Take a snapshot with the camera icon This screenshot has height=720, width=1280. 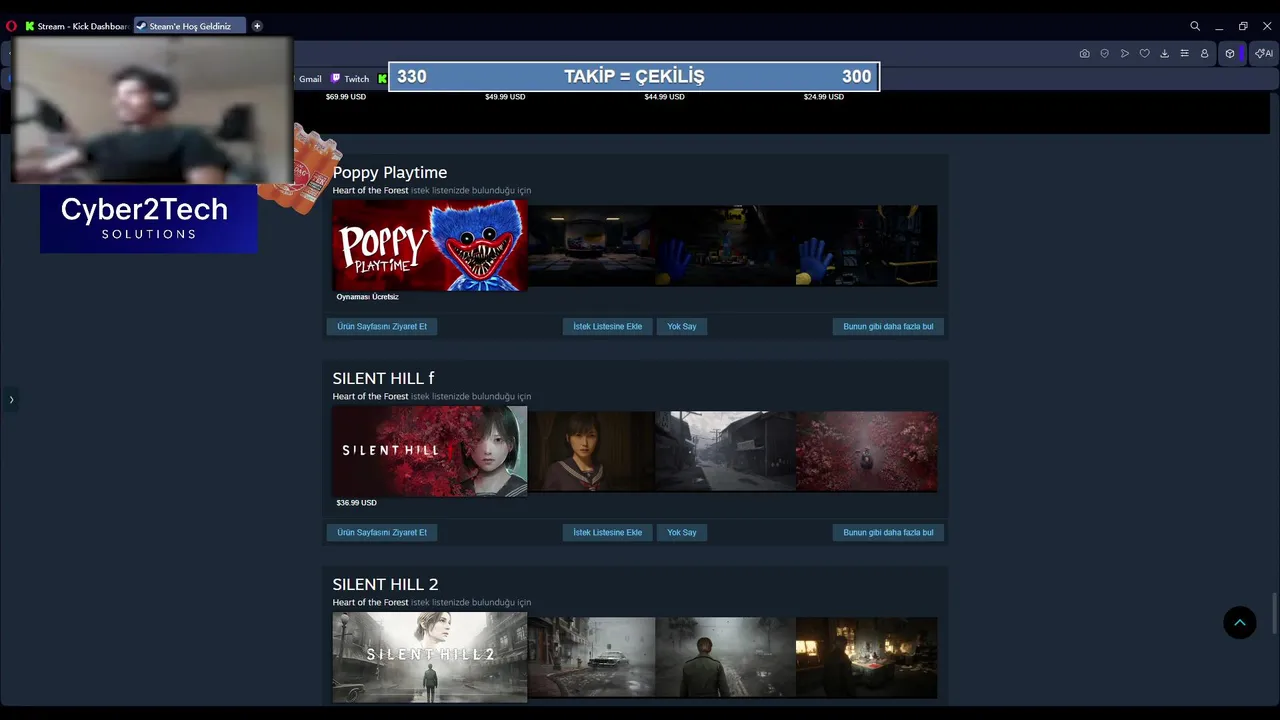[x=1084, y=53]
